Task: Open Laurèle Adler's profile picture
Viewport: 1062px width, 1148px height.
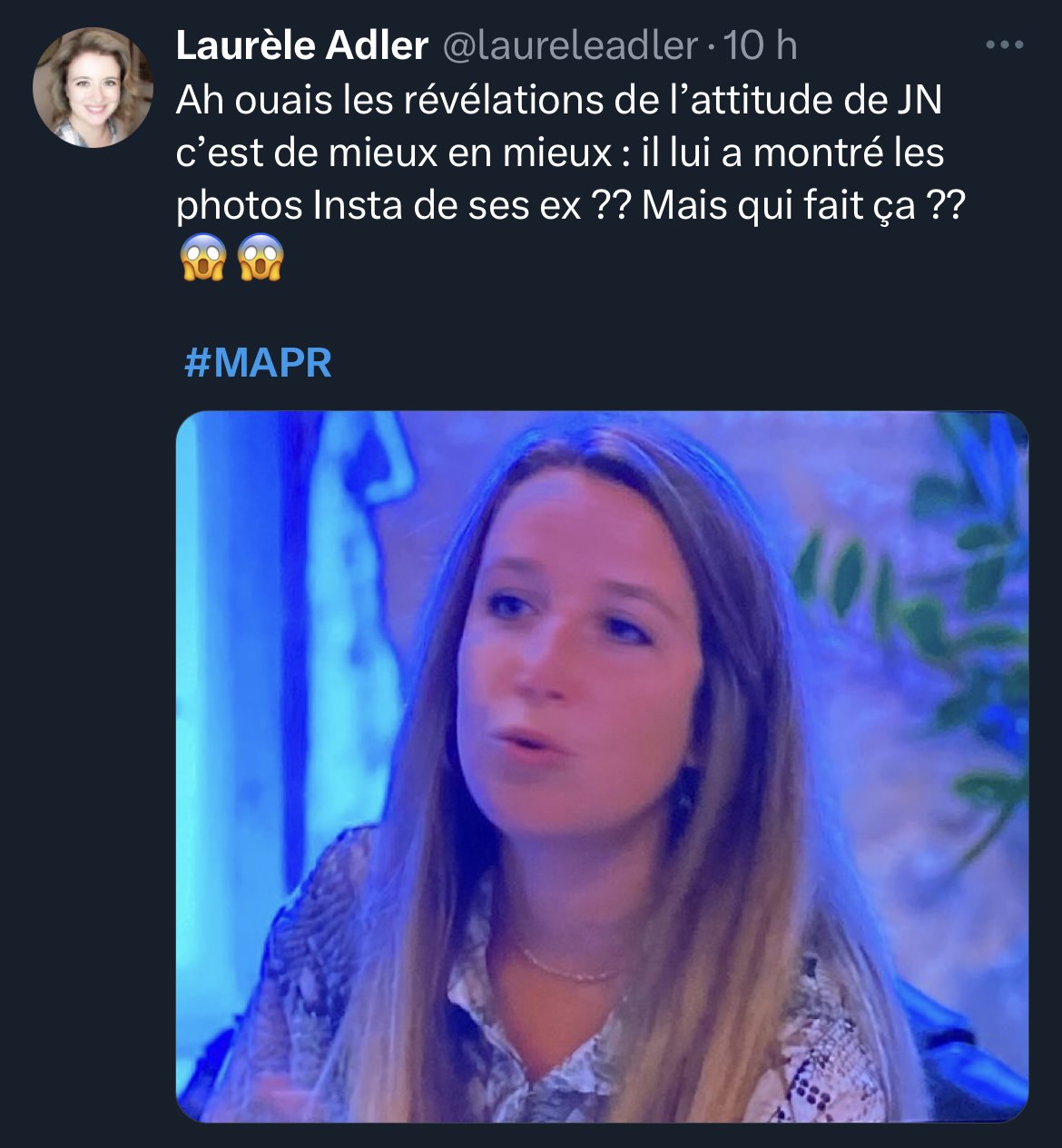Action: (93, 88)
